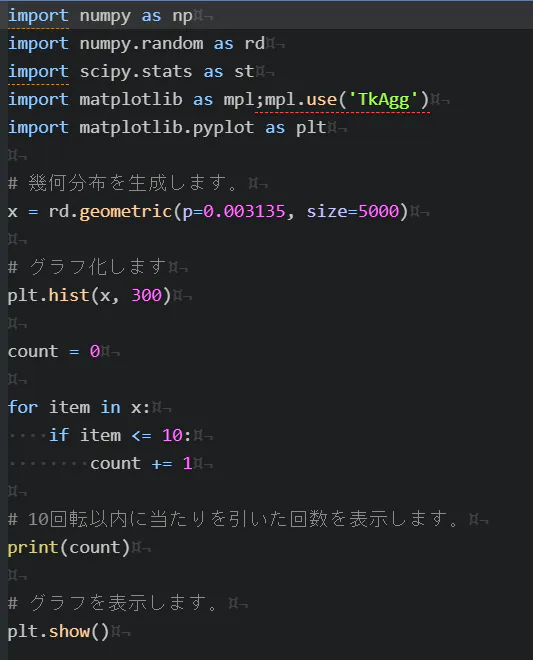Click the number 10 in the if condition
The image size is (533, 660).
tap(172, 435)
